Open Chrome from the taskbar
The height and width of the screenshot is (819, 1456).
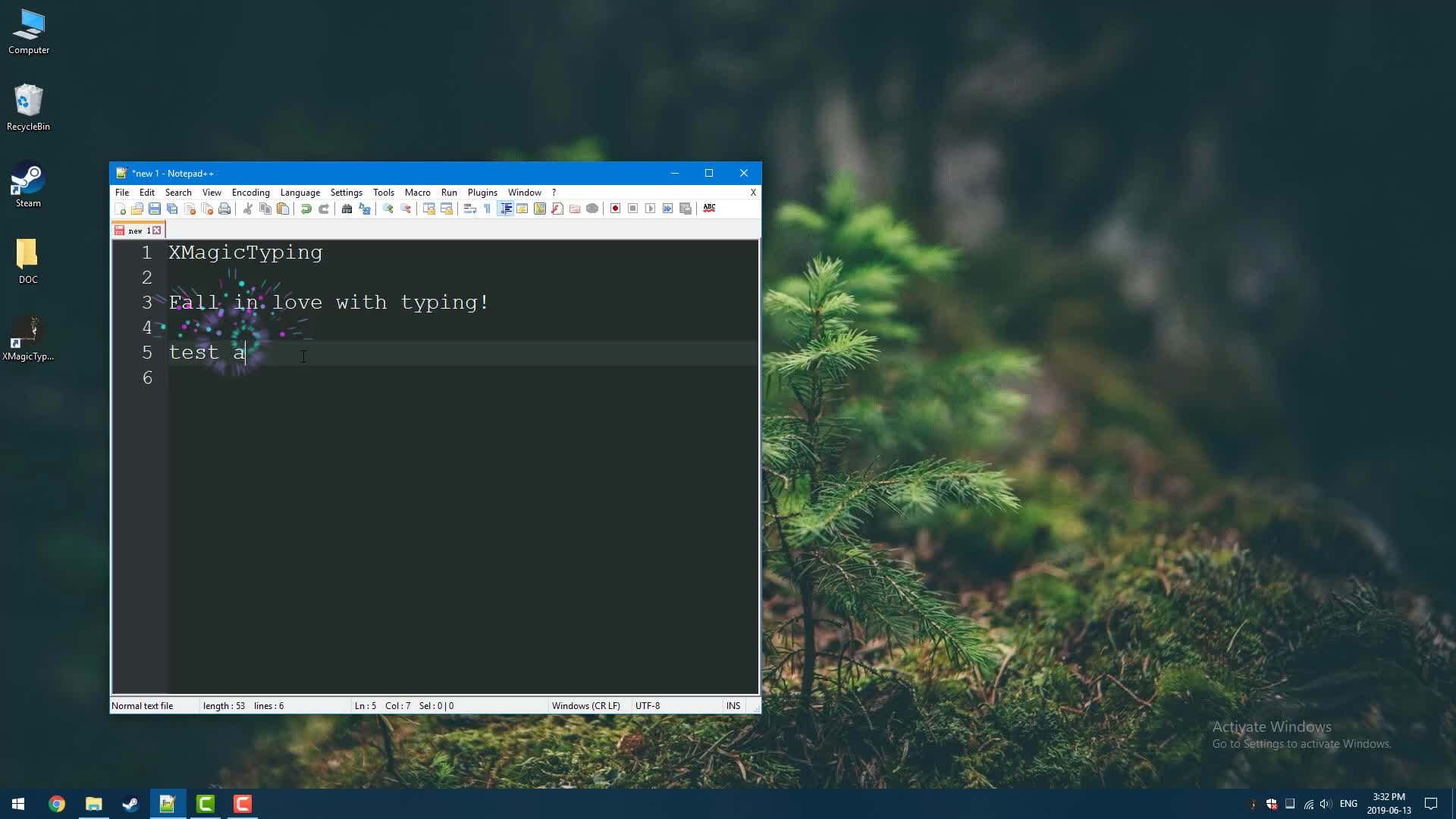[57, 804]
